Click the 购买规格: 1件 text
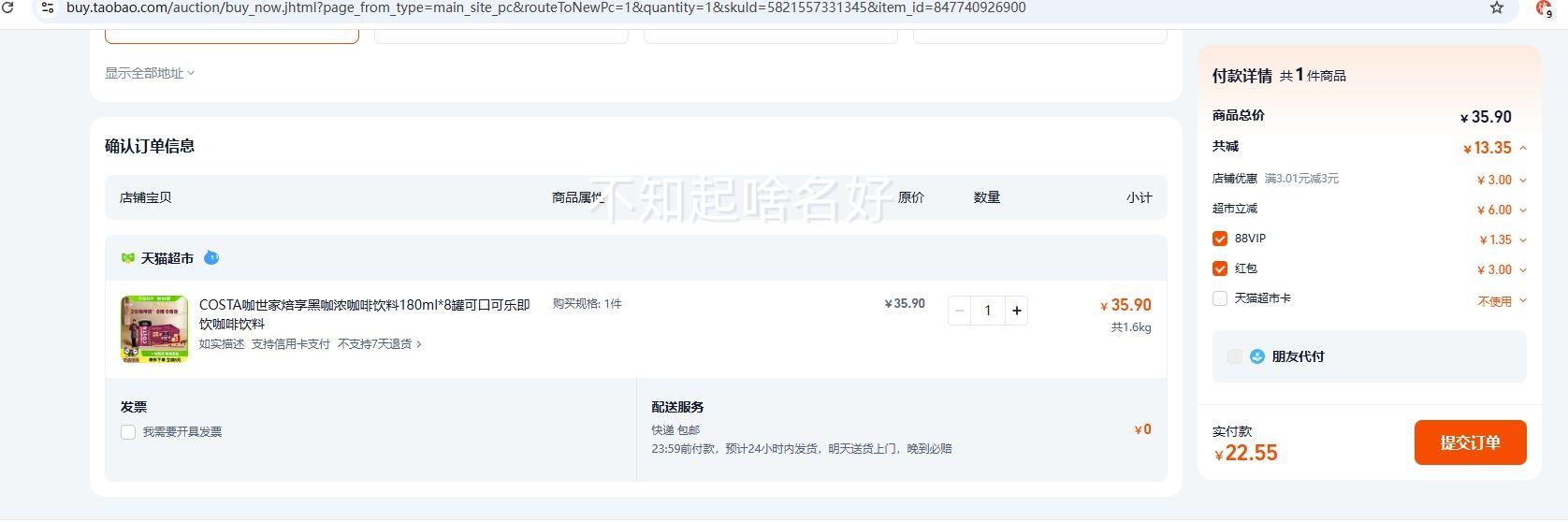Screen dimensions: 1568x522 pyautogui.click(x=588, y=304)
